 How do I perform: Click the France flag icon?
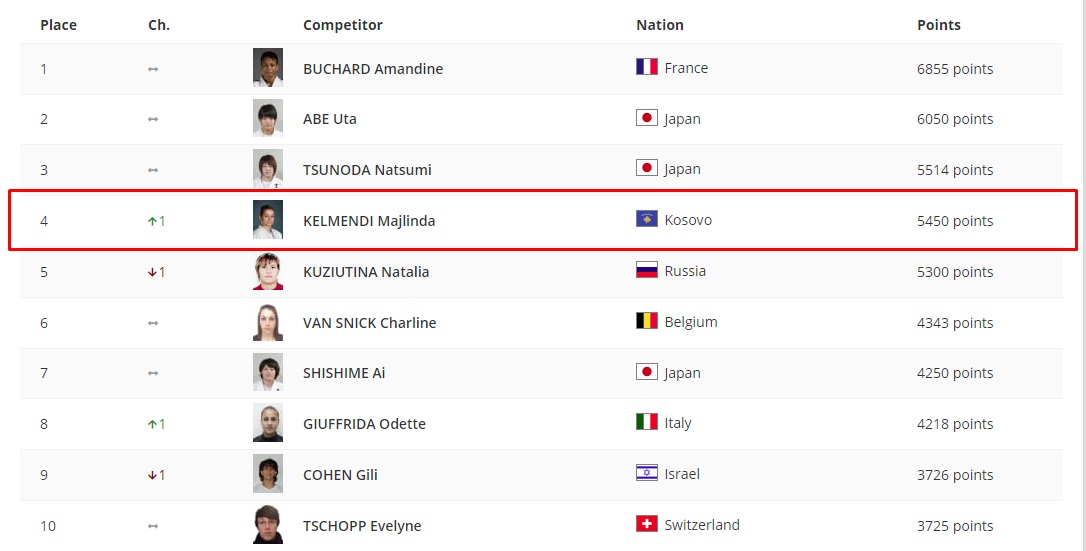[x=646, y=67]
